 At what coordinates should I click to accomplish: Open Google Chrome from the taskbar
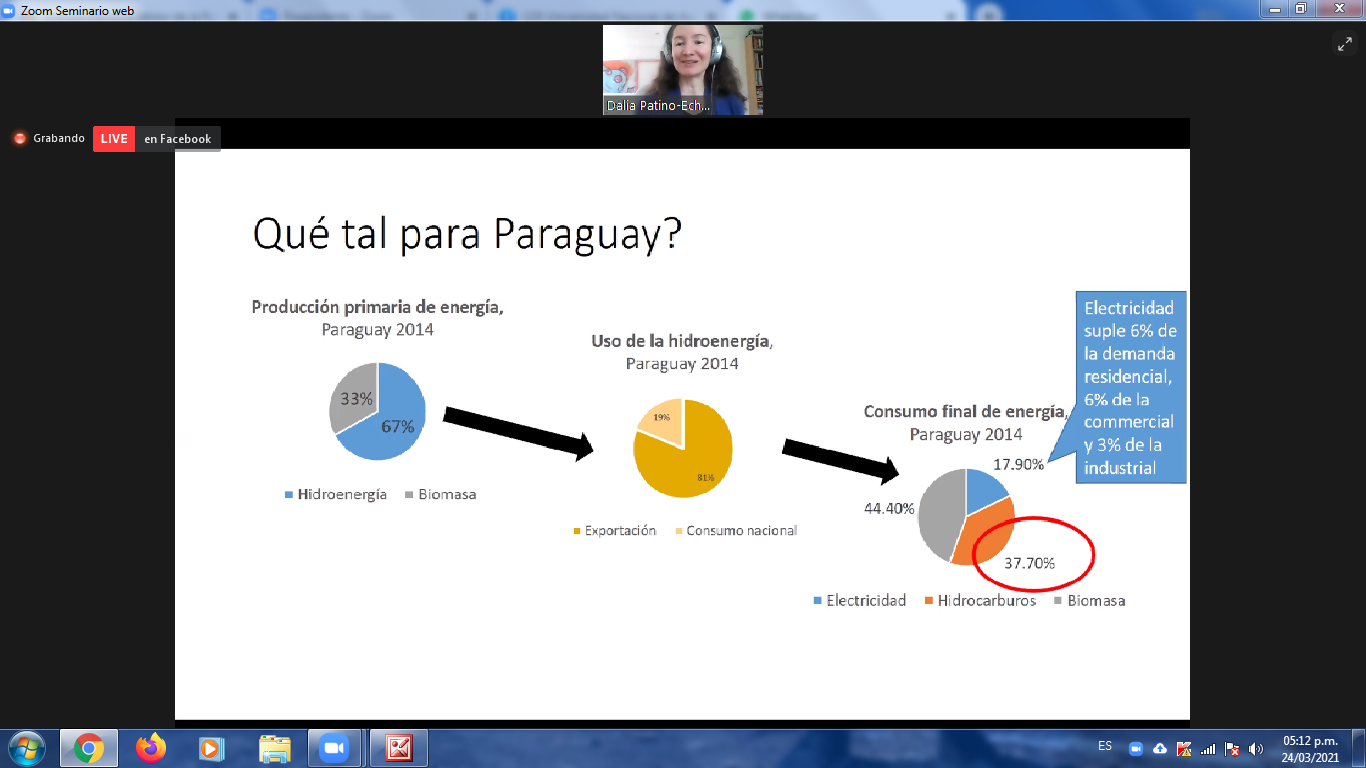[89, 748]
